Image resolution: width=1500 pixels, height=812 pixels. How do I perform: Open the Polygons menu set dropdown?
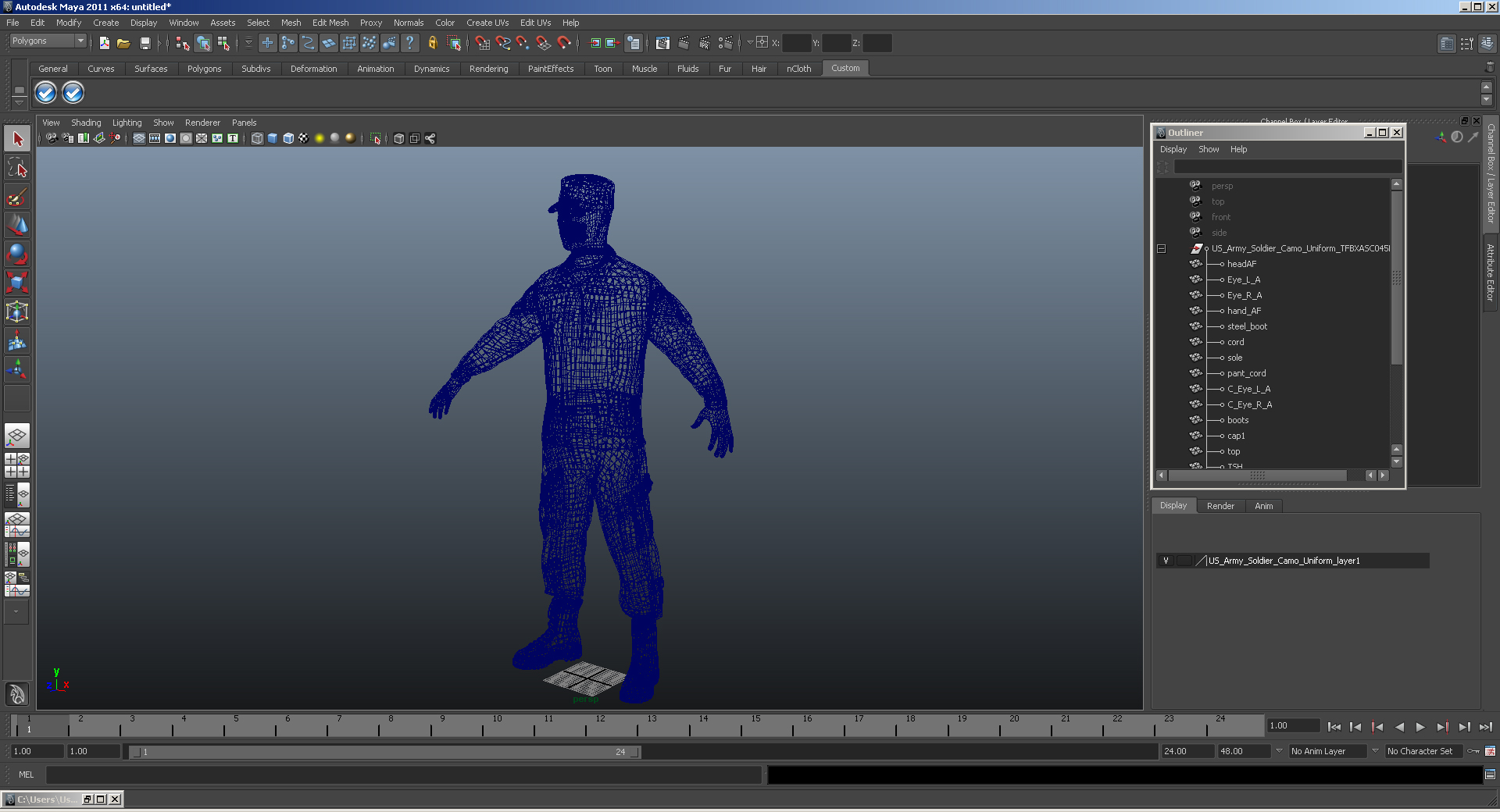pos(48,41)
